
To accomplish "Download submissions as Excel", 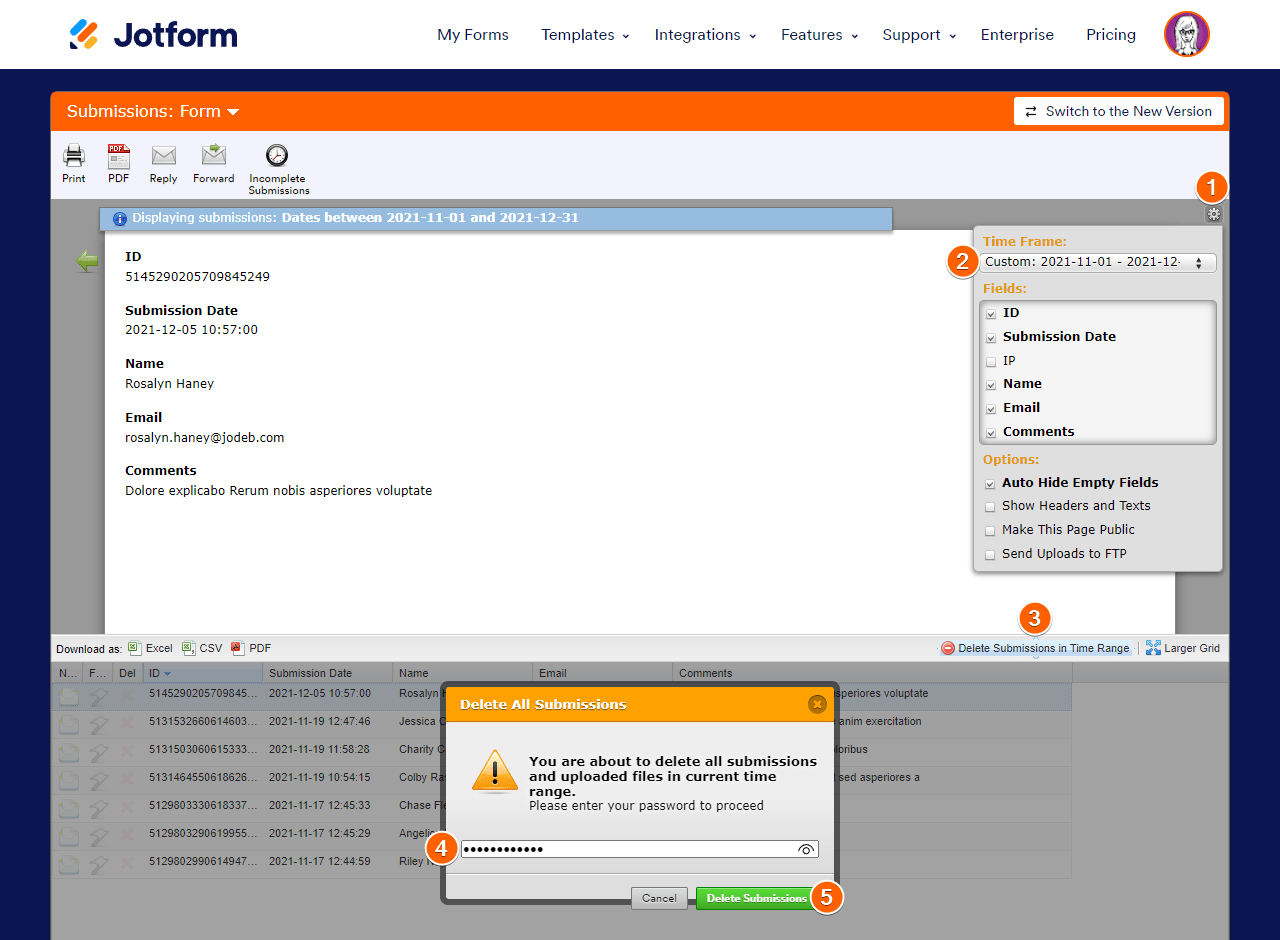I will pos(151,648).
